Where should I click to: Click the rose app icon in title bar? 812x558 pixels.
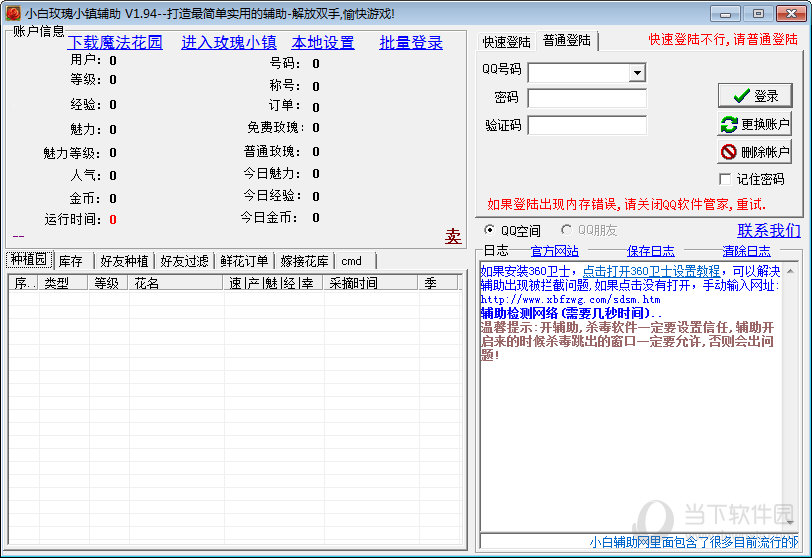12,13
